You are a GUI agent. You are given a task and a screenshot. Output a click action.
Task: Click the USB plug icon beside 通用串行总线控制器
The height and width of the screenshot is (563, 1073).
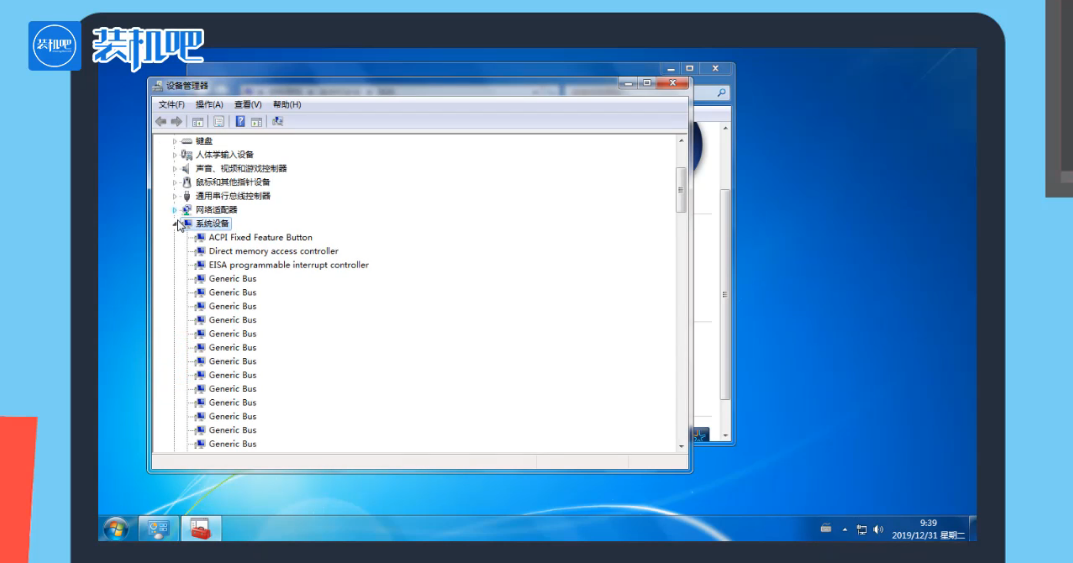click(x=186, y=196)
